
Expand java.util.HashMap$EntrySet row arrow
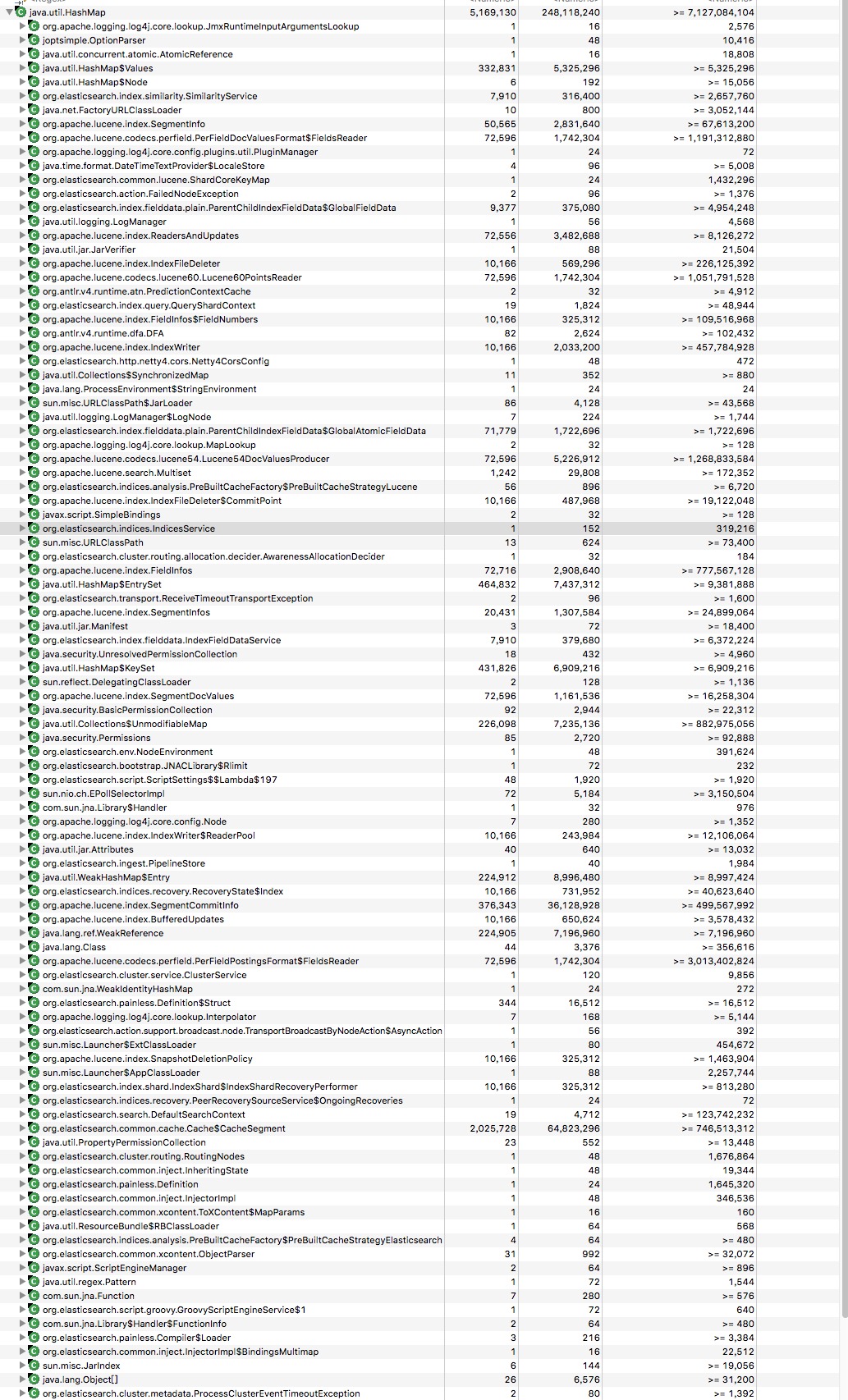pyautogui.click(x=22, y=584)
